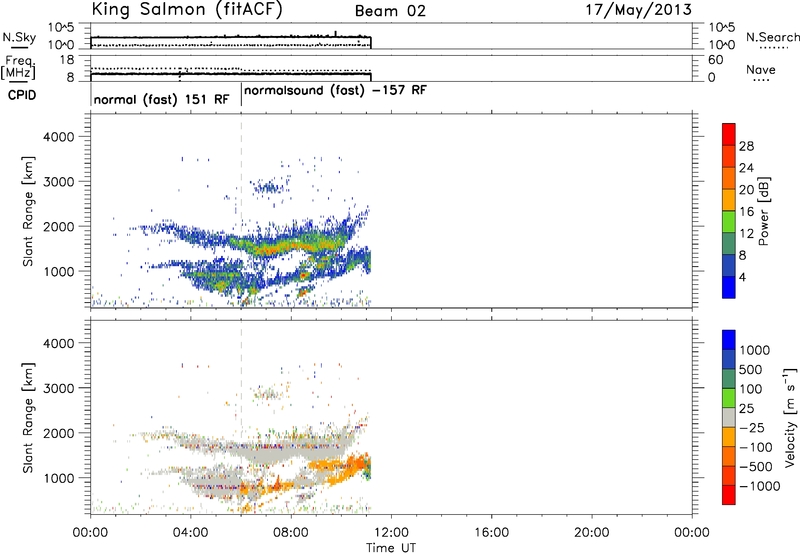This screenshot has width=800, height=554.
Task: Click the 'Slant Range [km]' label of the velocity panel
Action: 28,418
